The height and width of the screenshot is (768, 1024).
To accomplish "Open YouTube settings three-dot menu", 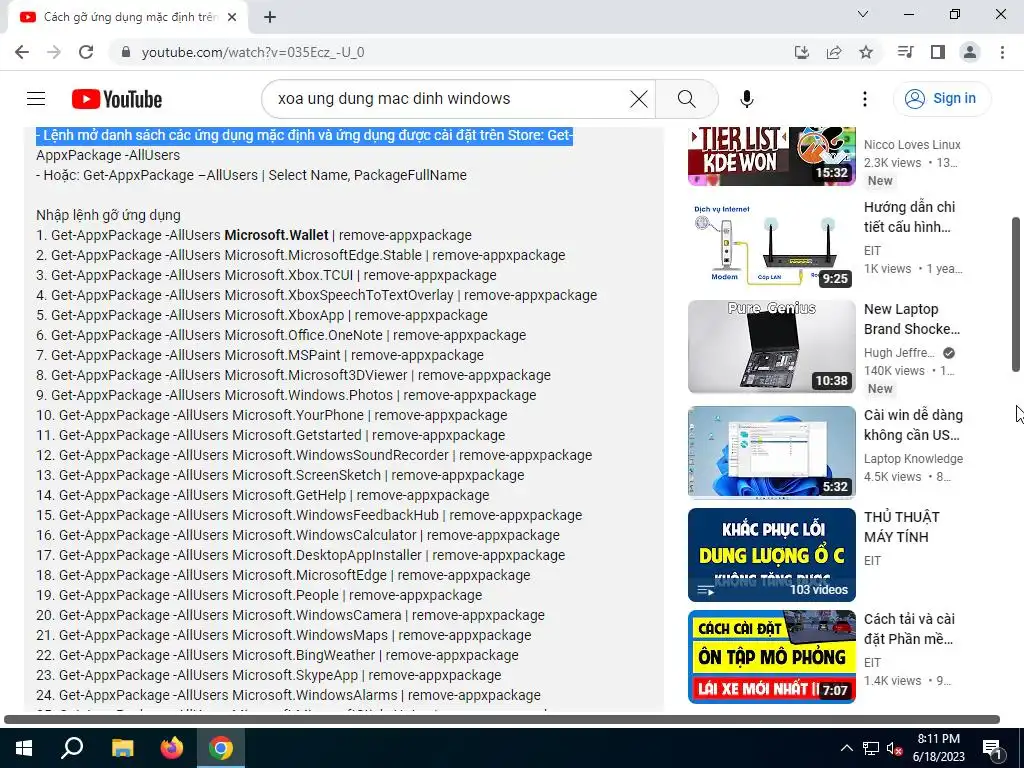I will click(865, 99).
